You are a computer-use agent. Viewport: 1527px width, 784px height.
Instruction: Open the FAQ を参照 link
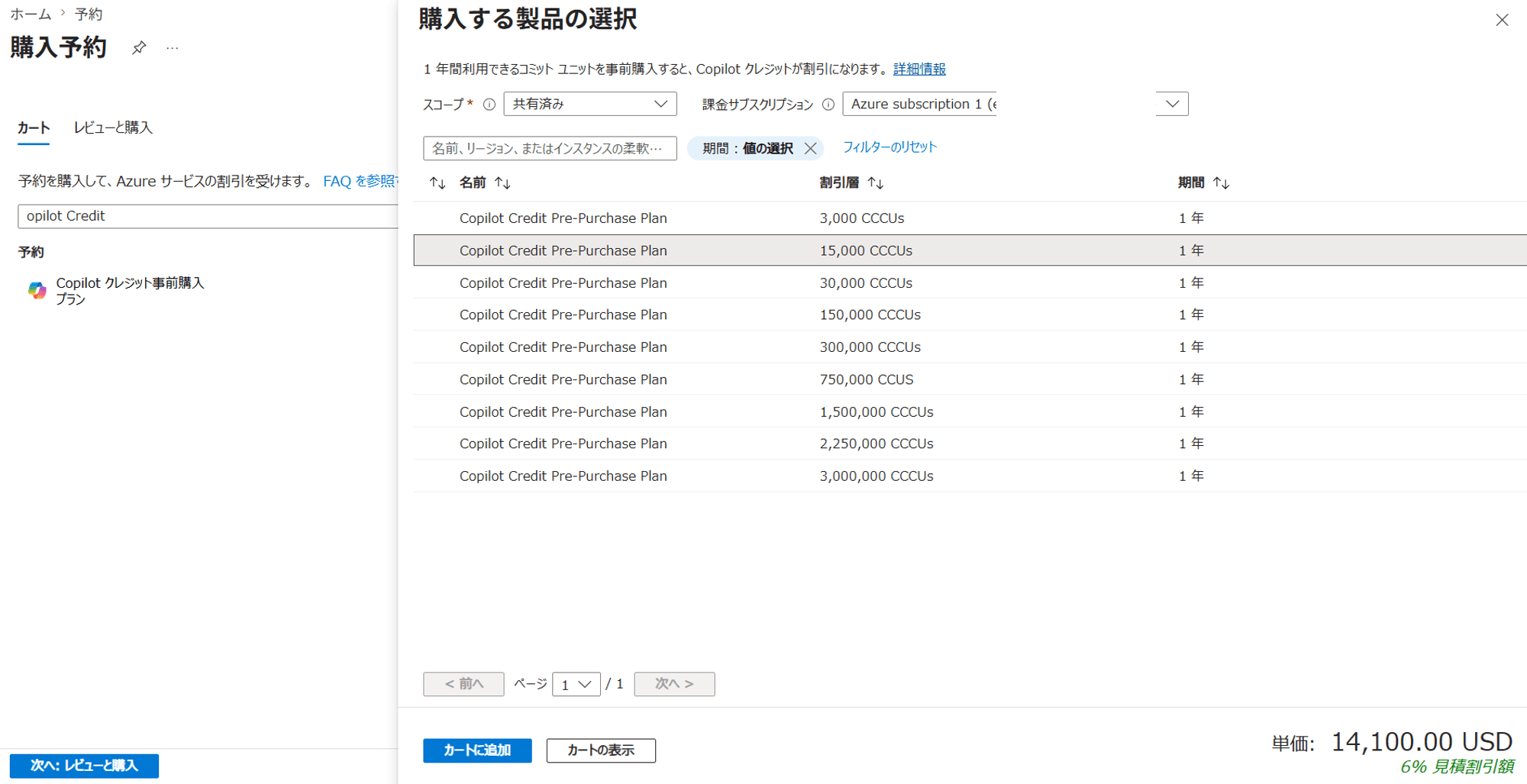[360, 181]
